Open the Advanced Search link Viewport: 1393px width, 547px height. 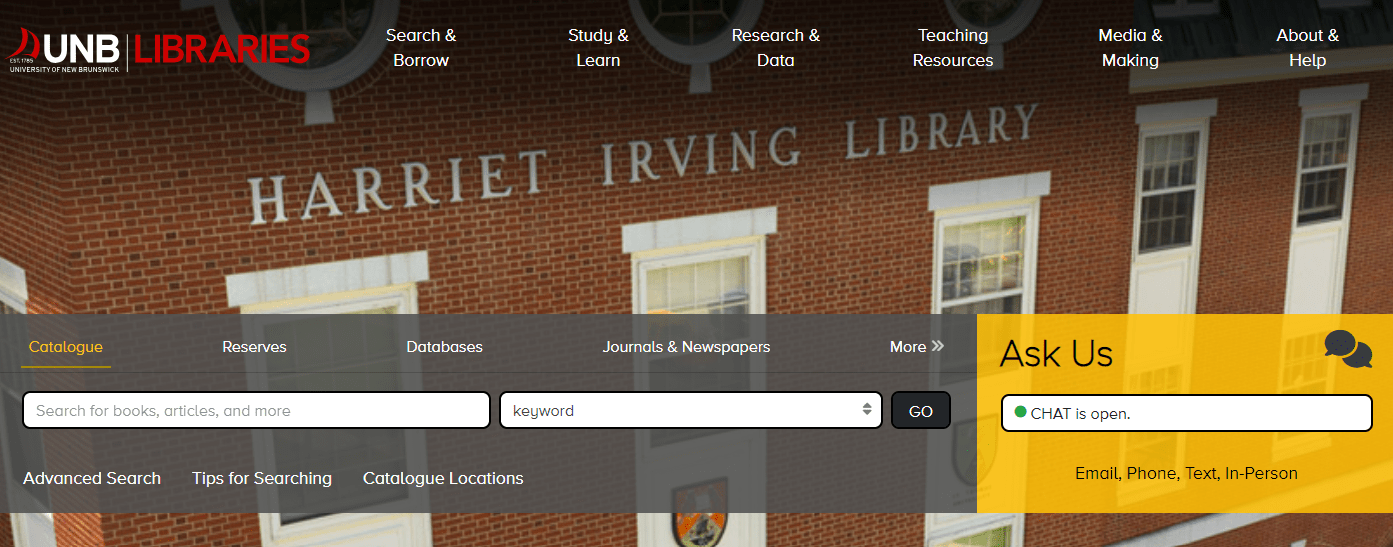tap(92, 478)
